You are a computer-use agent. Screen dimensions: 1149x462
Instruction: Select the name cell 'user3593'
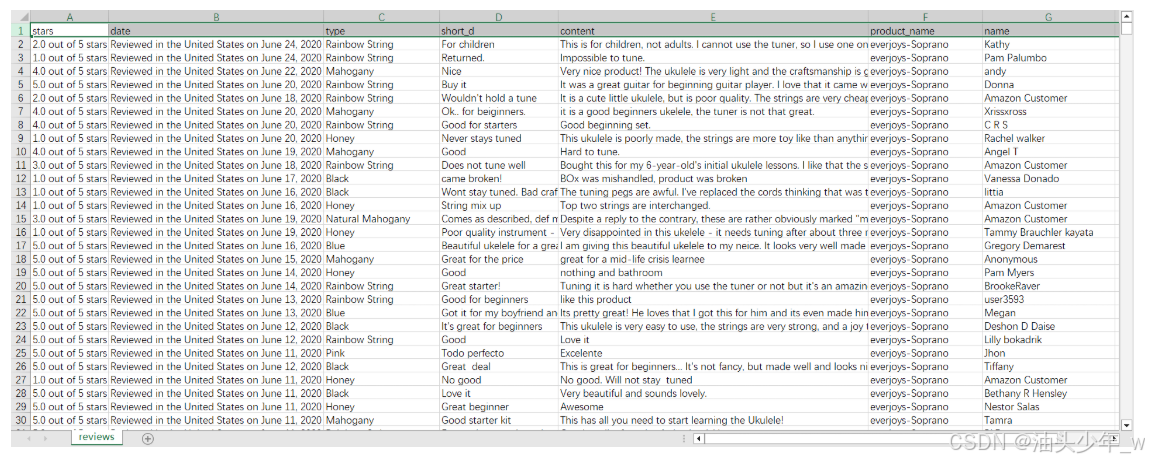click(1051, 299)
